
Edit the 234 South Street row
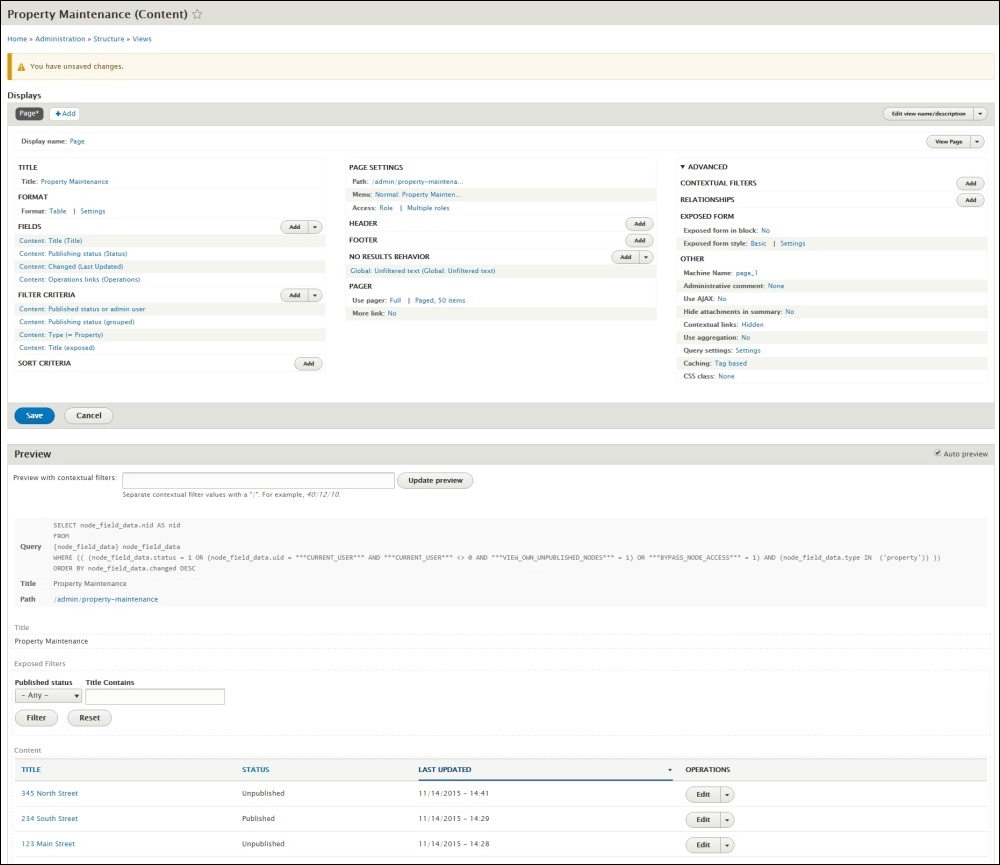coord(703,820)
